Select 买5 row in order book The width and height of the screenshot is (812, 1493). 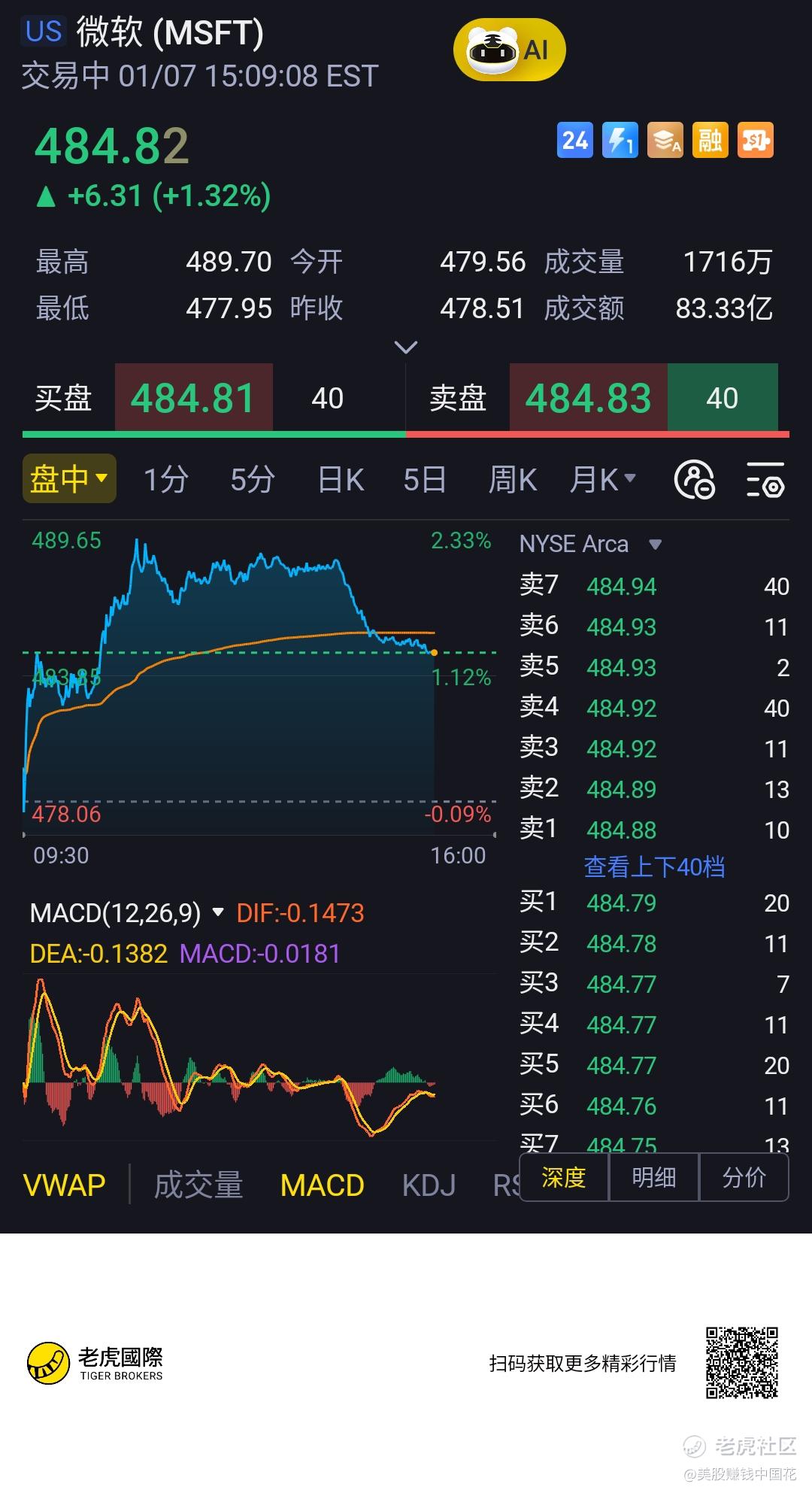click(654, 1065)
